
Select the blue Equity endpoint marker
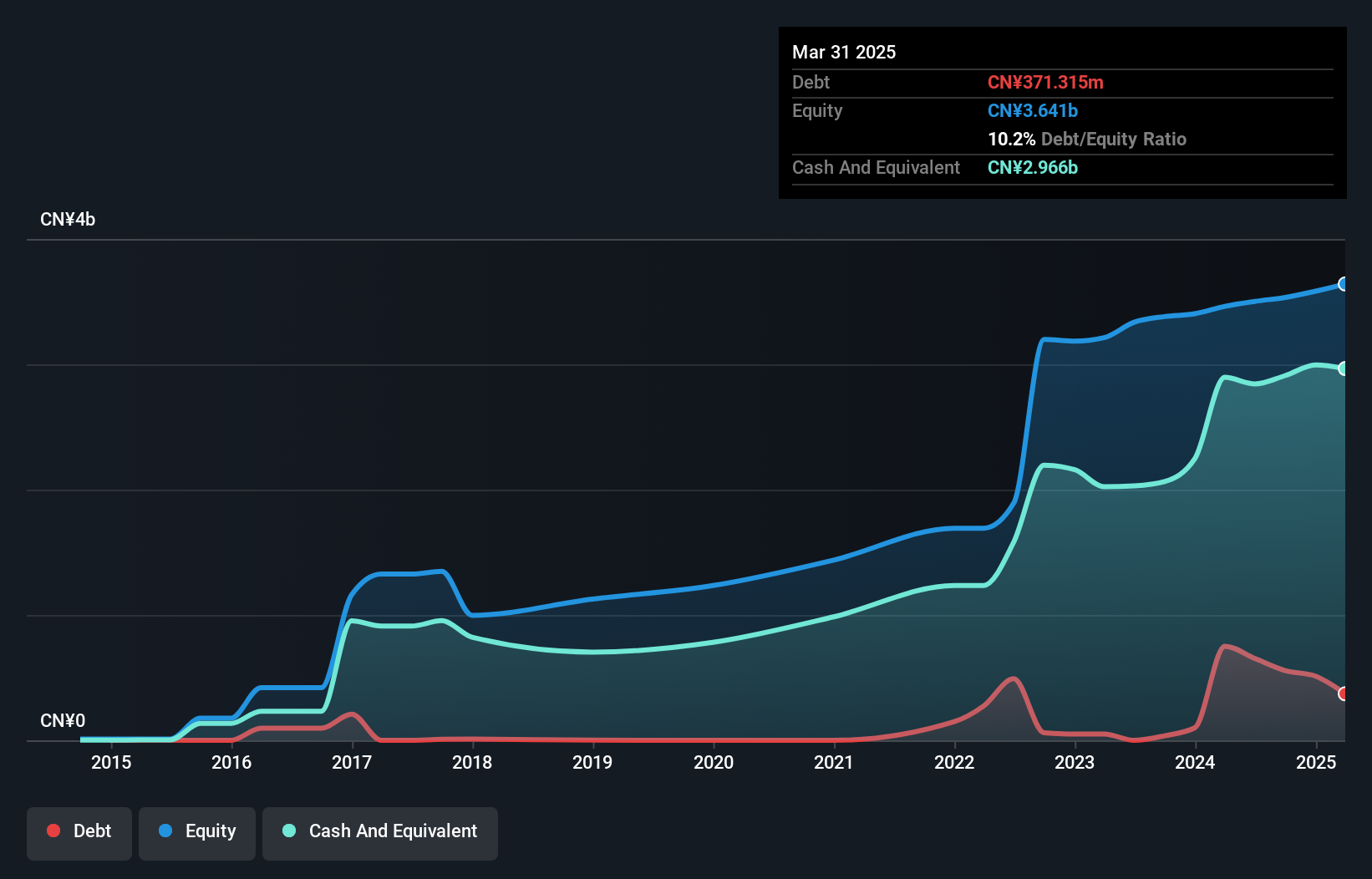(x=1344, y=284)
